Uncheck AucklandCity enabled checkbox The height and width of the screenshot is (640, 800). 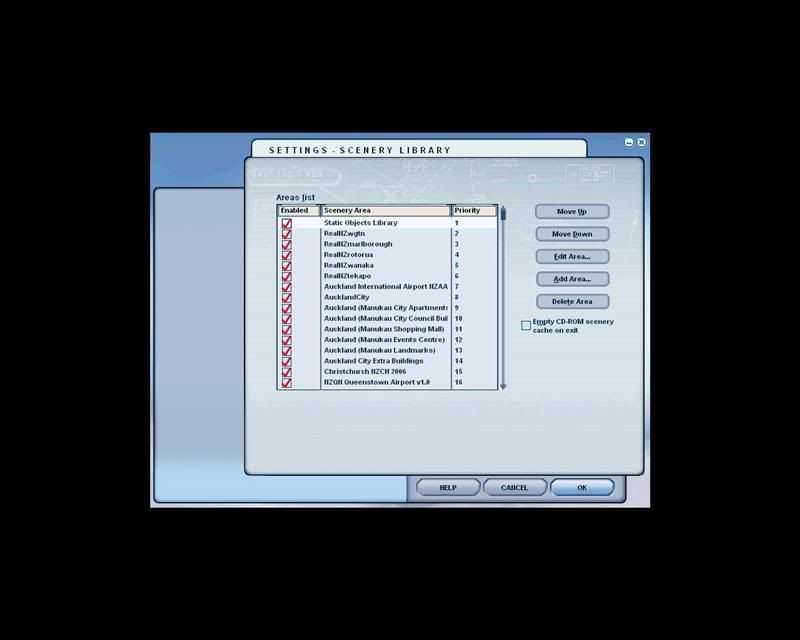point(286,298)
